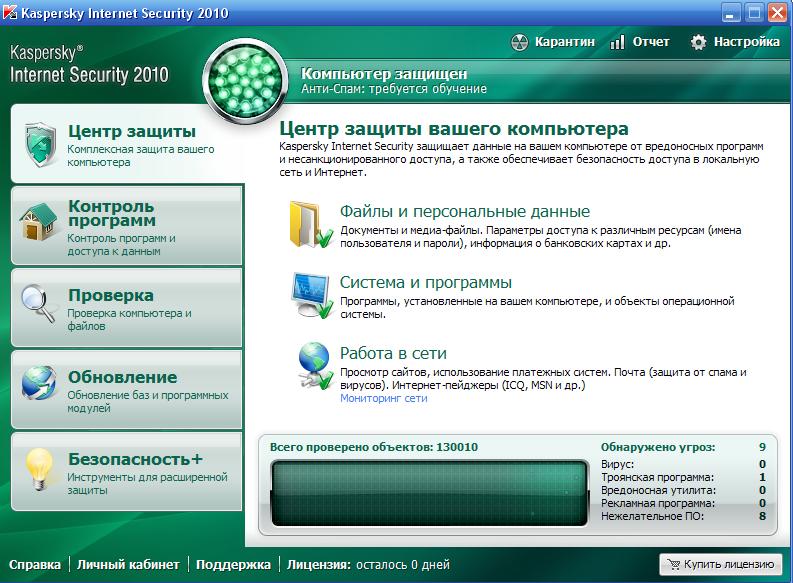Screen dimensions: 793x583
Task: Click the shopping cart icon on Купить лицензию
Action: (673, 564)
